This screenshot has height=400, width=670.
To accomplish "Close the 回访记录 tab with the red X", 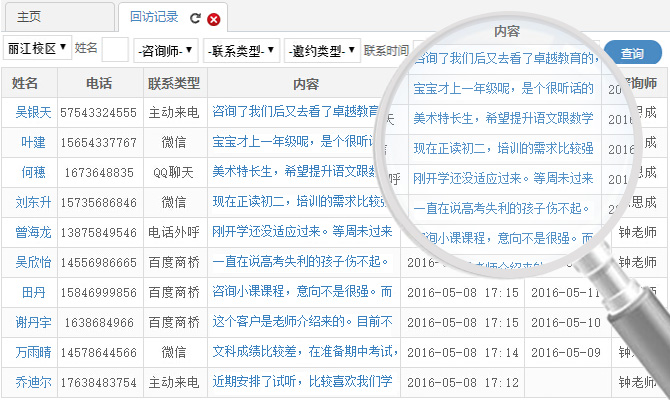I will click(214, 19).
